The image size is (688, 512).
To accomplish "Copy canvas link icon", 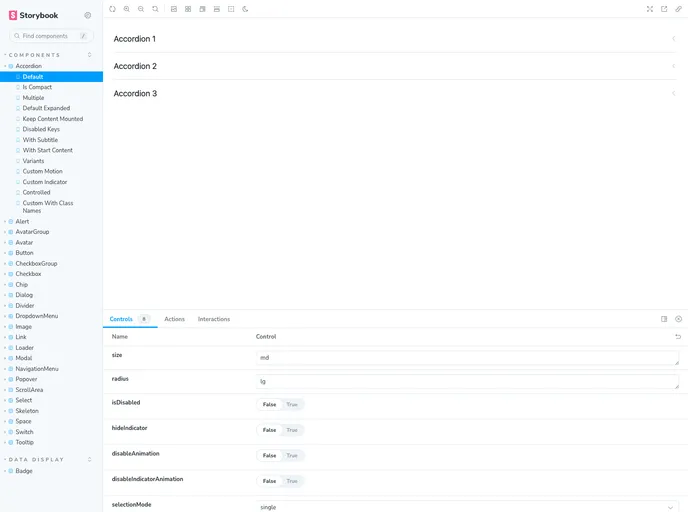I will pos(678,9).
